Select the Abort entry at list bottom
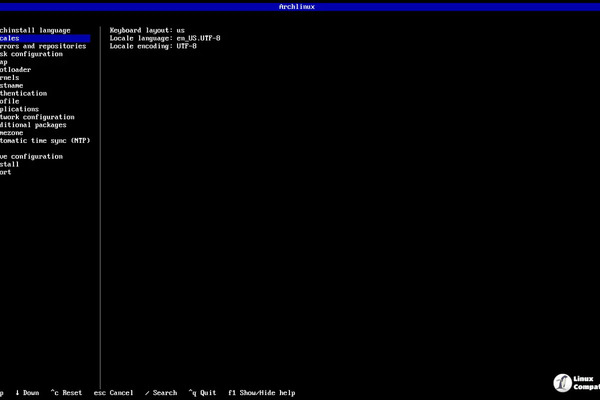The image size is (600, 400). (6, 172)
